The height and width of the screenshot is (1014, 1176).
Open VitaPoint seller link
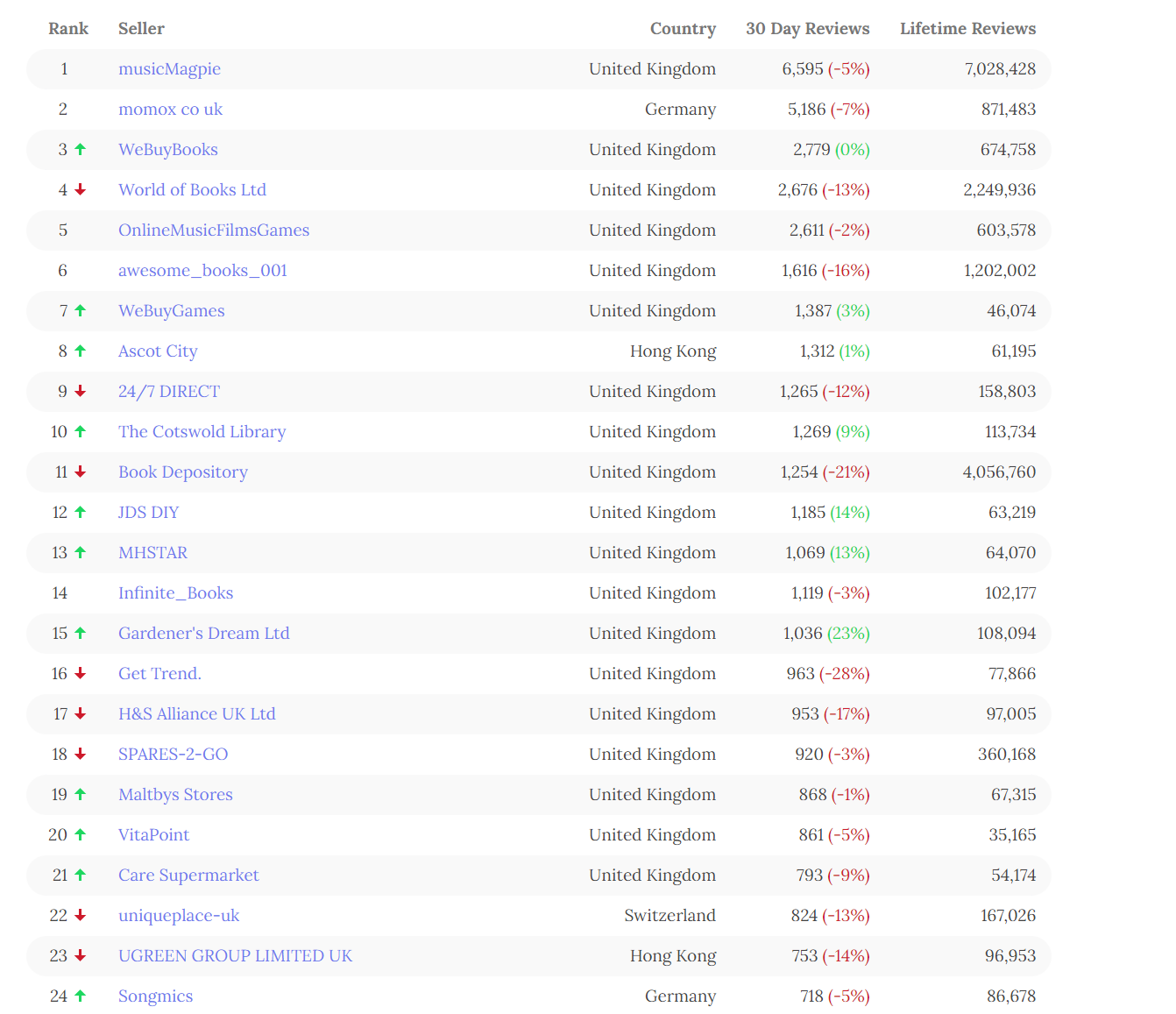[x=153, y=835]
